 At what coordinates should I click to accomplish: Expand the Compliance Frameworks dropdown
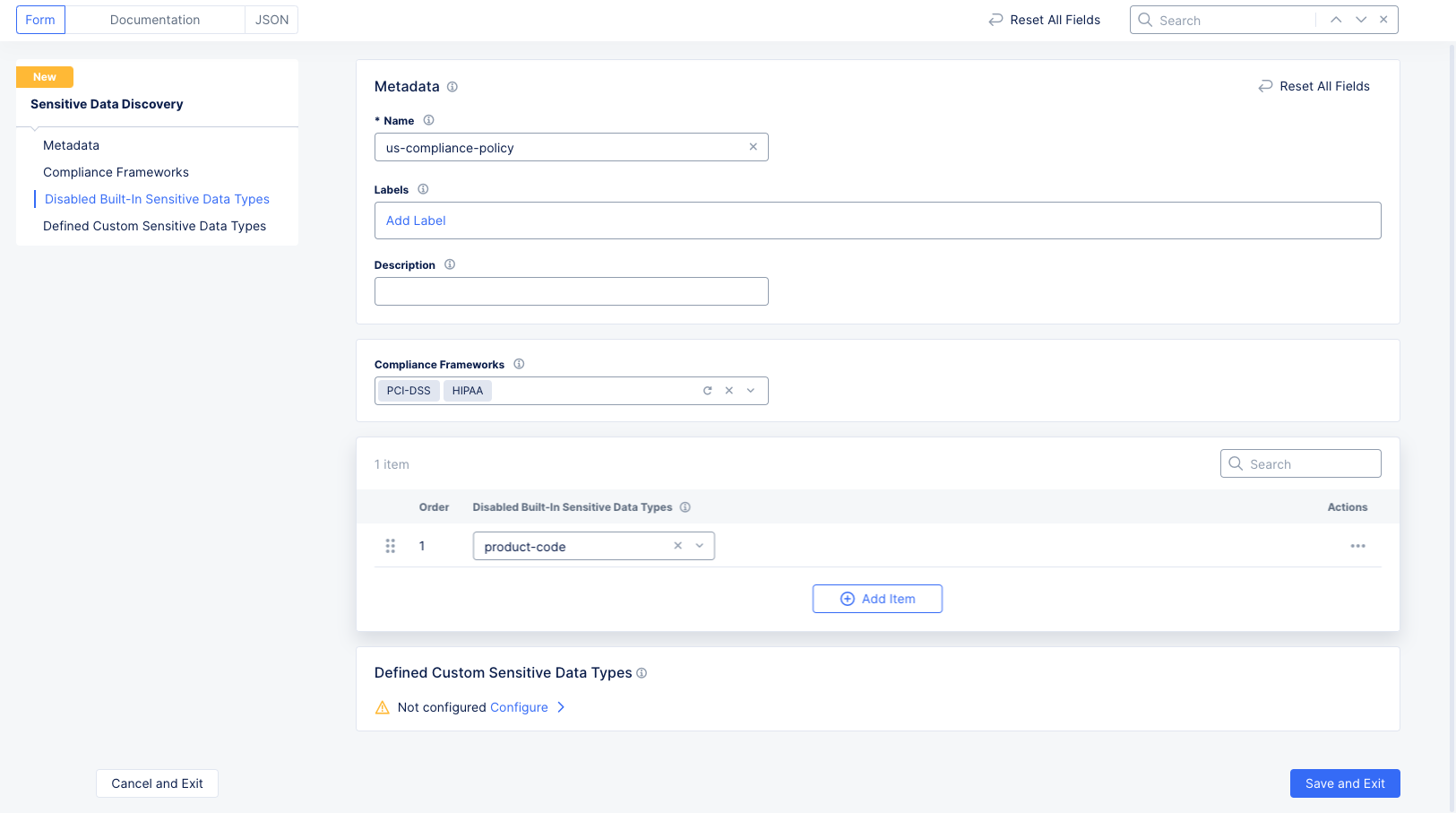[x=751, y=390]
